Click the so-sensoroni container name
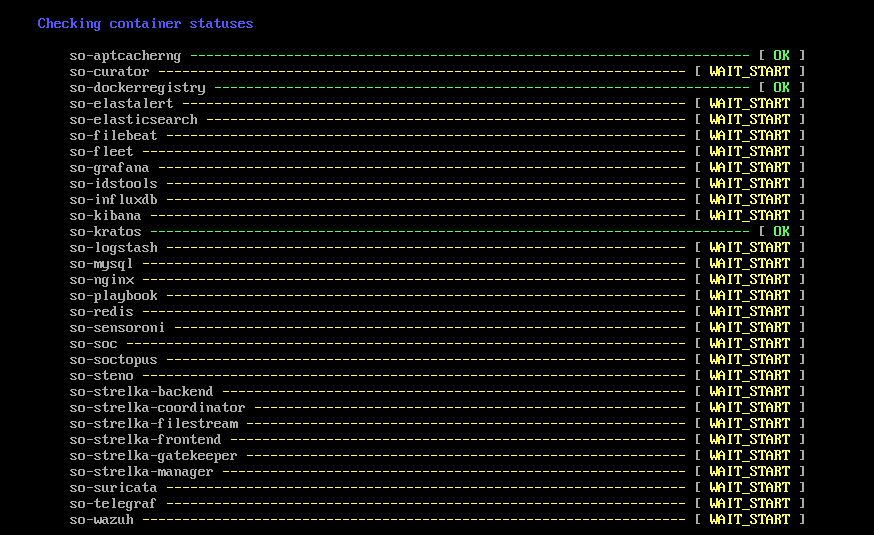874x535 pixels. 117,328
